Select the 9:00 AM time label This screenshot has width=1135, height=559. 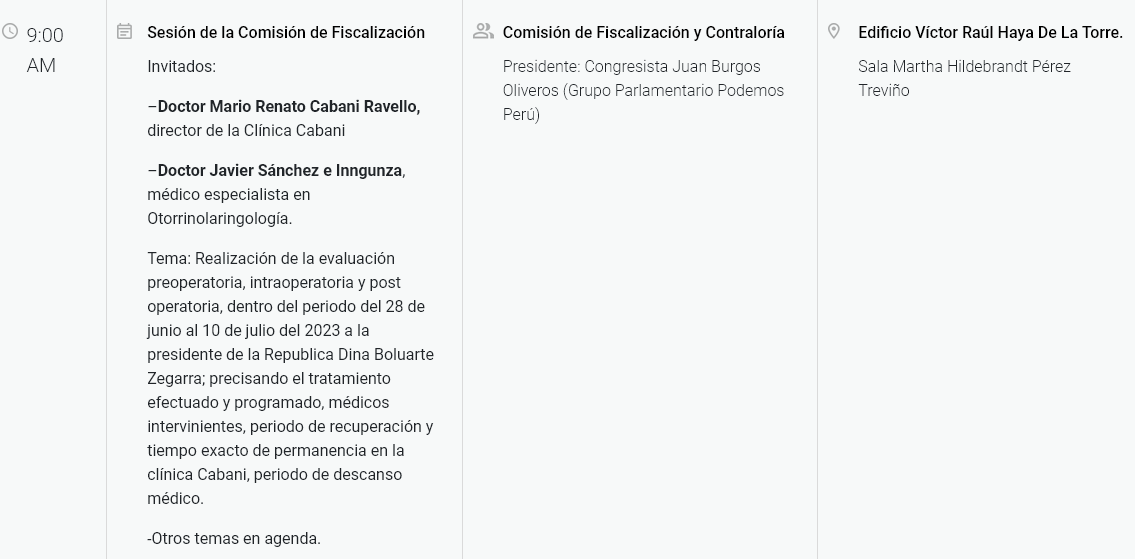coord(45,50)
